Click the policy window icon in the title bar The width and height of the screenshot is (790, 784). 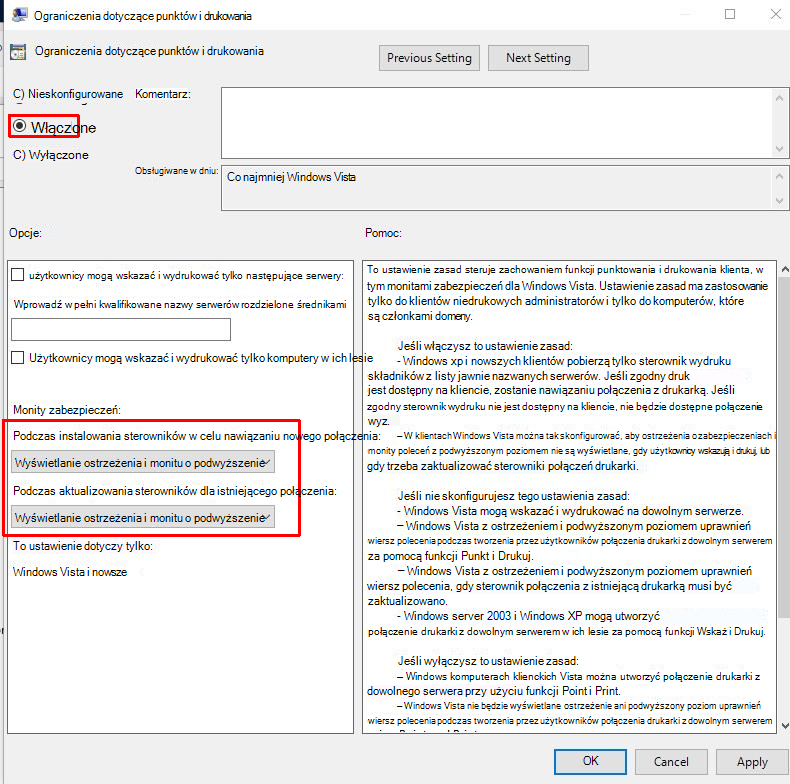[x=19, y=15]
